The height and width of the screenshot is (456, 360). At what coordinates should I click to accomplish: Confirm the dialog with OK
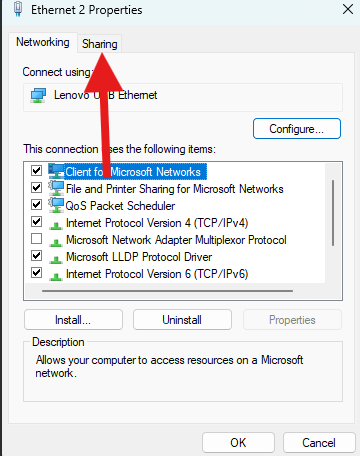(238, 443)
